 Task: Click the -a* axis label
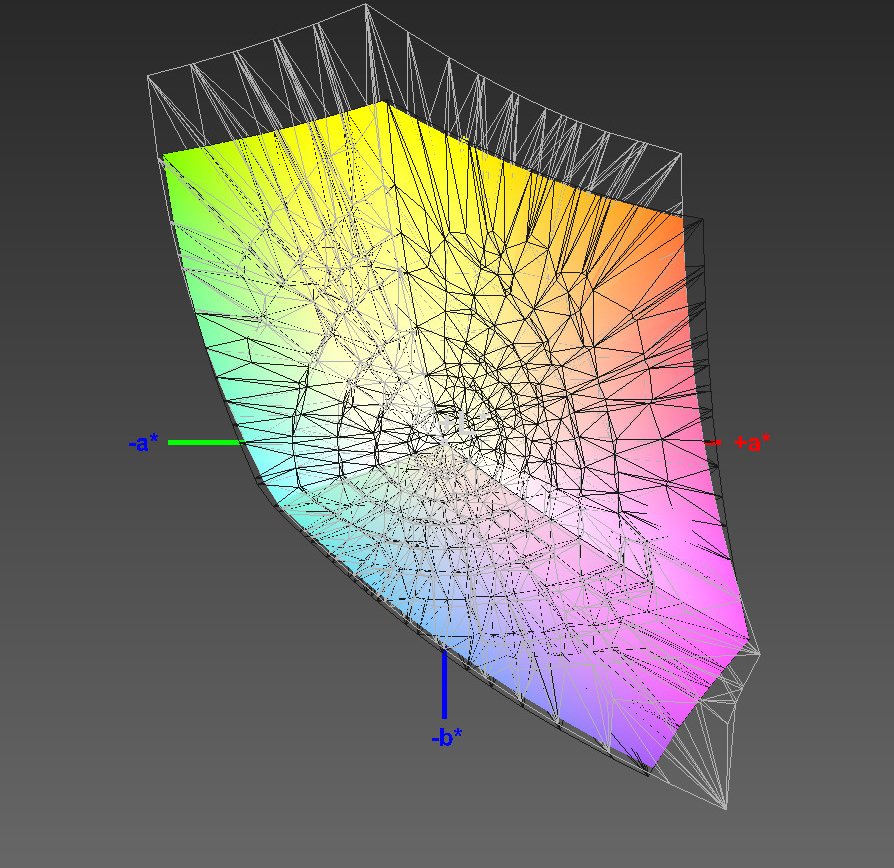[x=144, y=443]
